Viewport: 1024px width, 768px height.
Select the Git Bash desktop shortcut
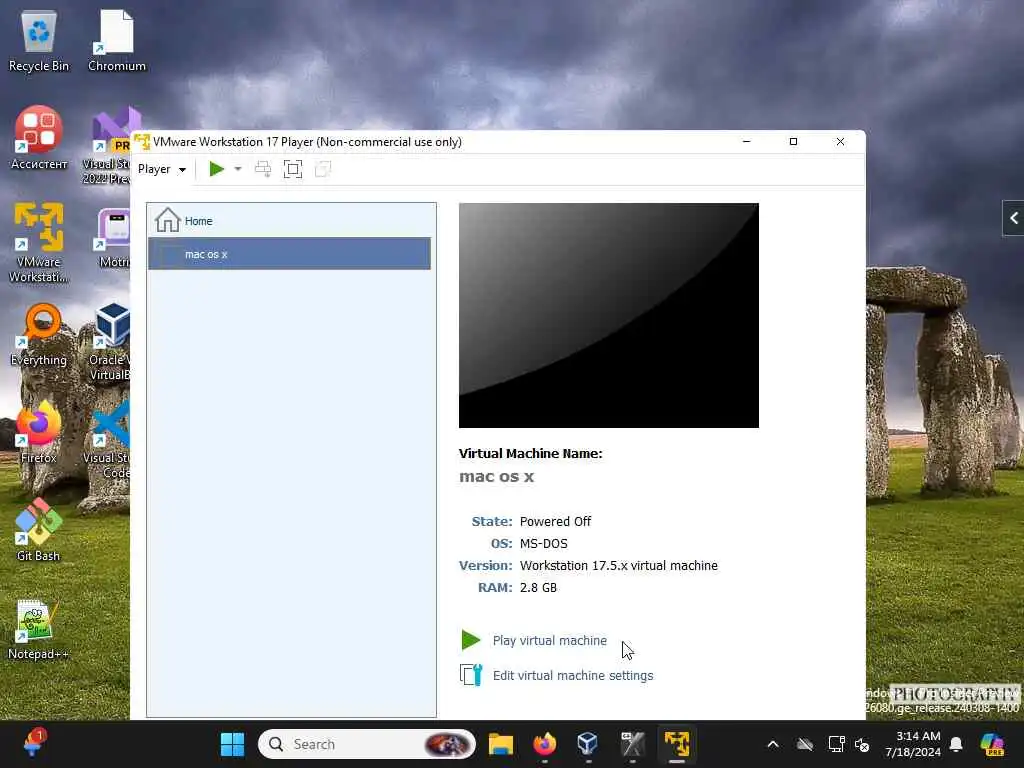pos(39,530)
